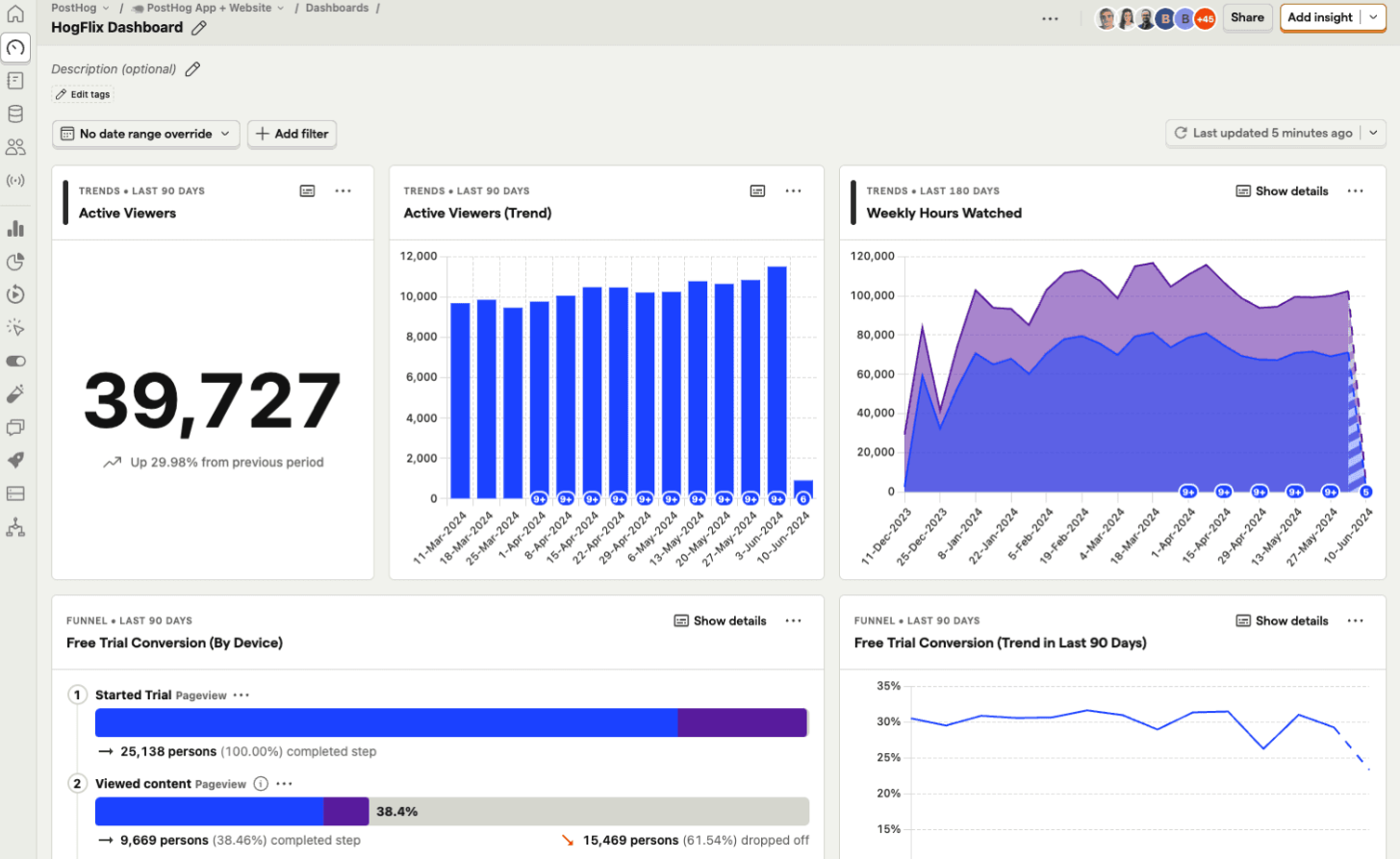1400x859 pixels.
Task: Open People and groups icon
Action: coord(15,147)
